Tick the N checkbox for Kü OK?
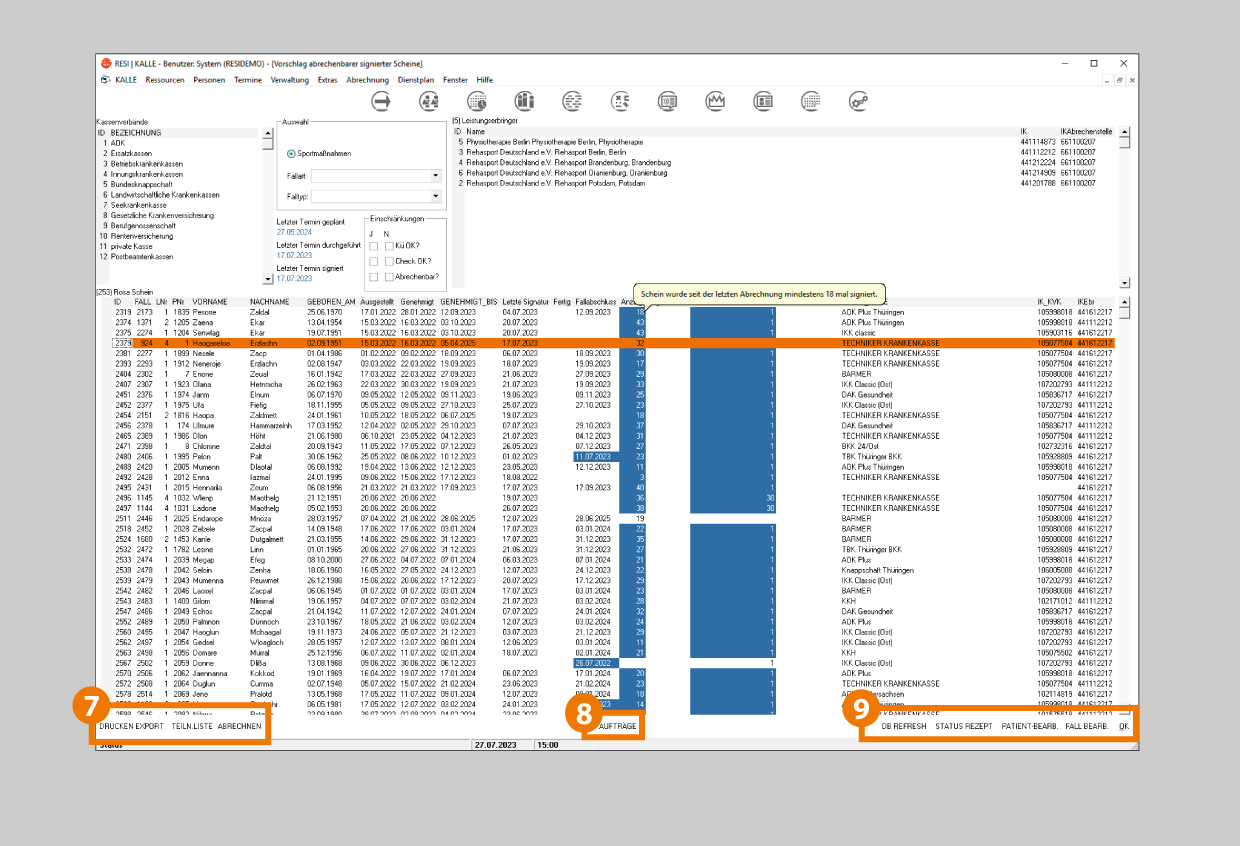The width and height of the screenshot is (1240, 846). pos(389,246)
